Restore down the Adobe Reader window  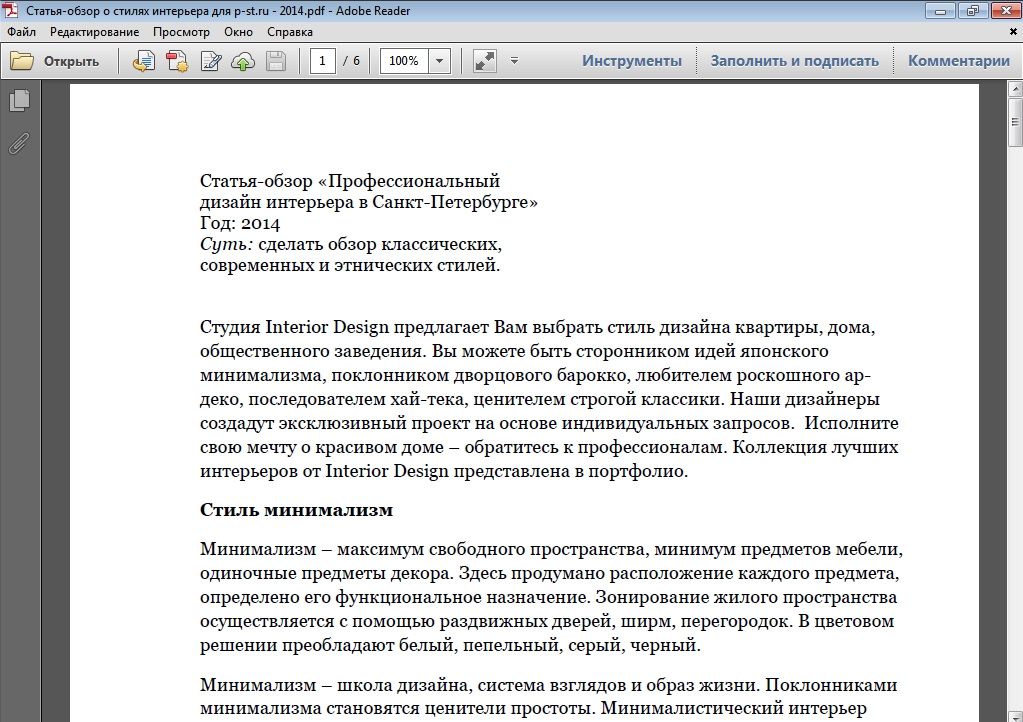point(973,10)
